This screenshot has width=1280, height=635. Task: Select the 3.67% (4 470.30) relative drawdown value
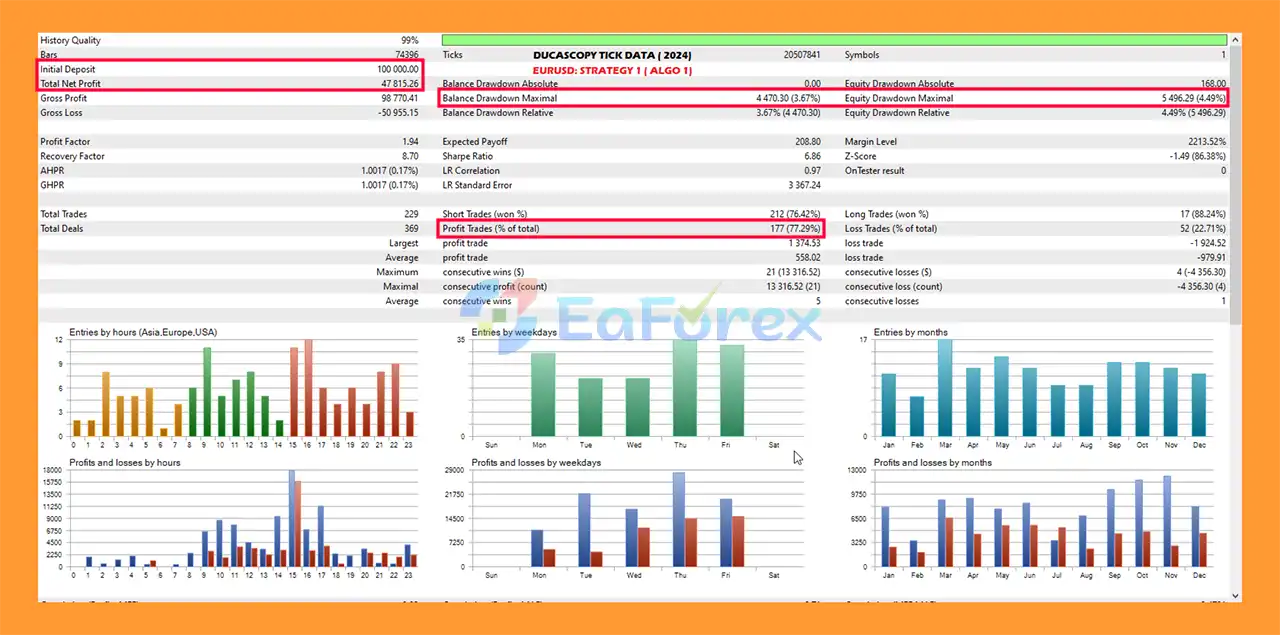(x=788, y=113)
